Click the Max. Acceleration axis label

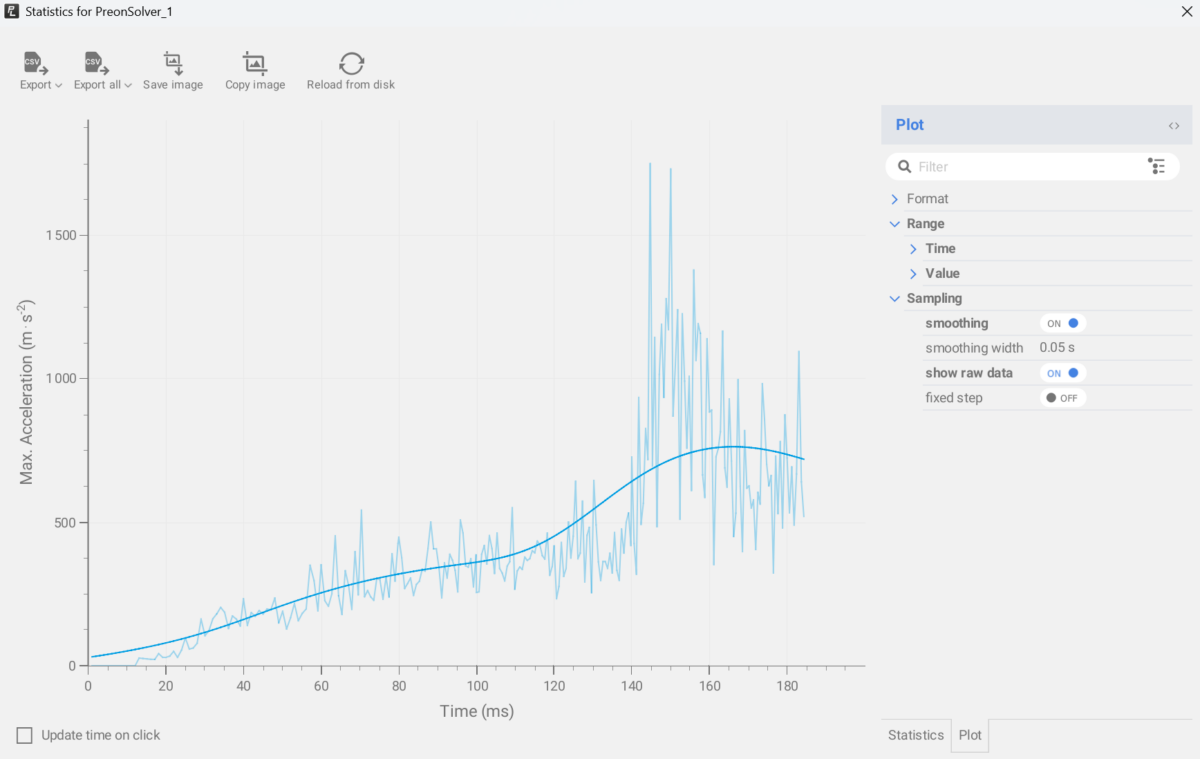(28, 393)
